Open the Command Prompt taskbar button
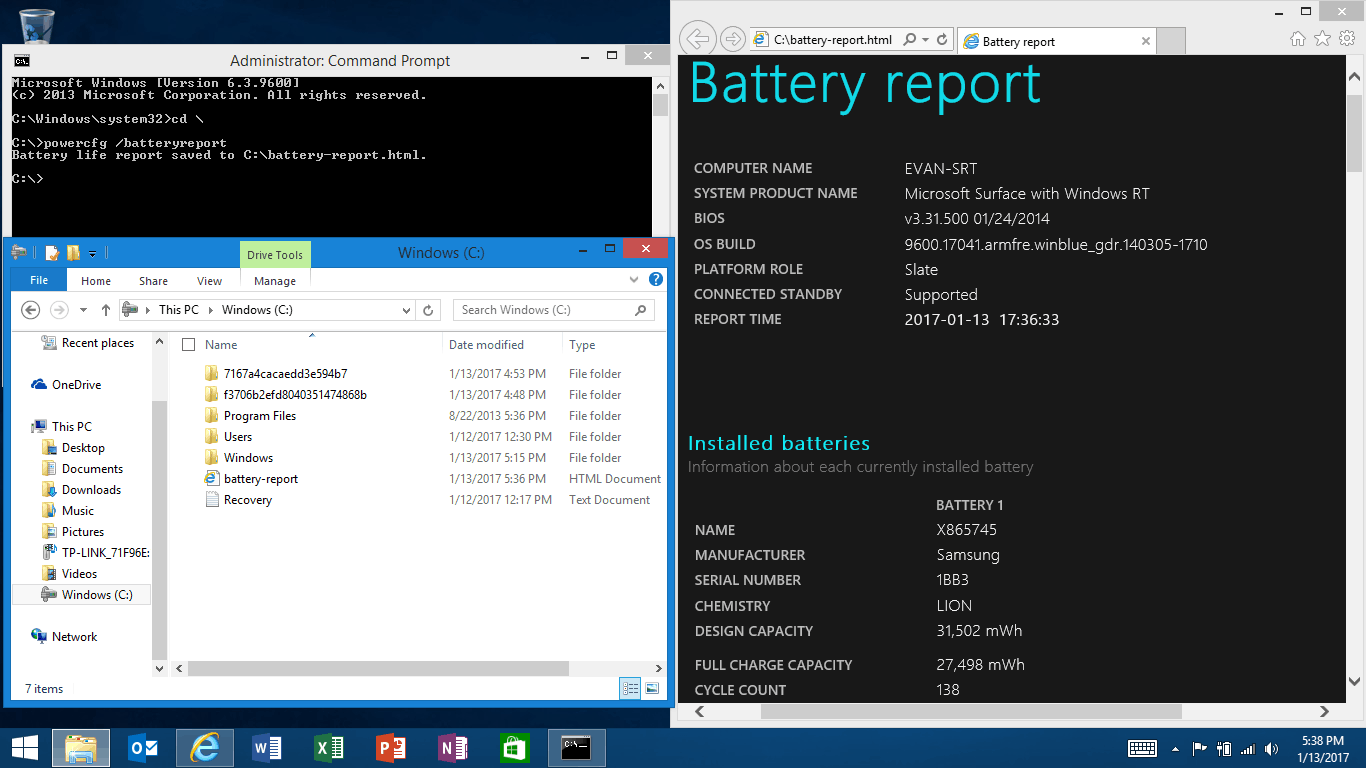The height and width of the screenshot is (768, 1366). click(576, 748)
